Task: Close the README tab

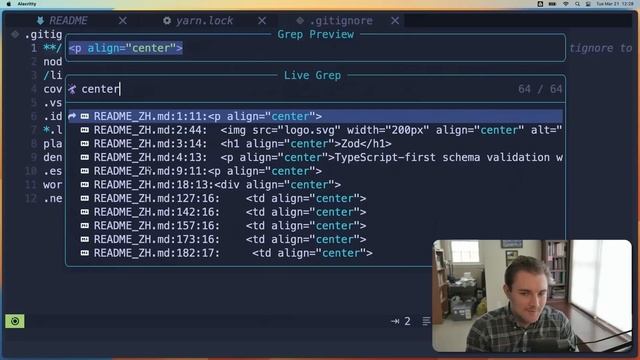Action: pyautogui.click(x=122, y=20)
